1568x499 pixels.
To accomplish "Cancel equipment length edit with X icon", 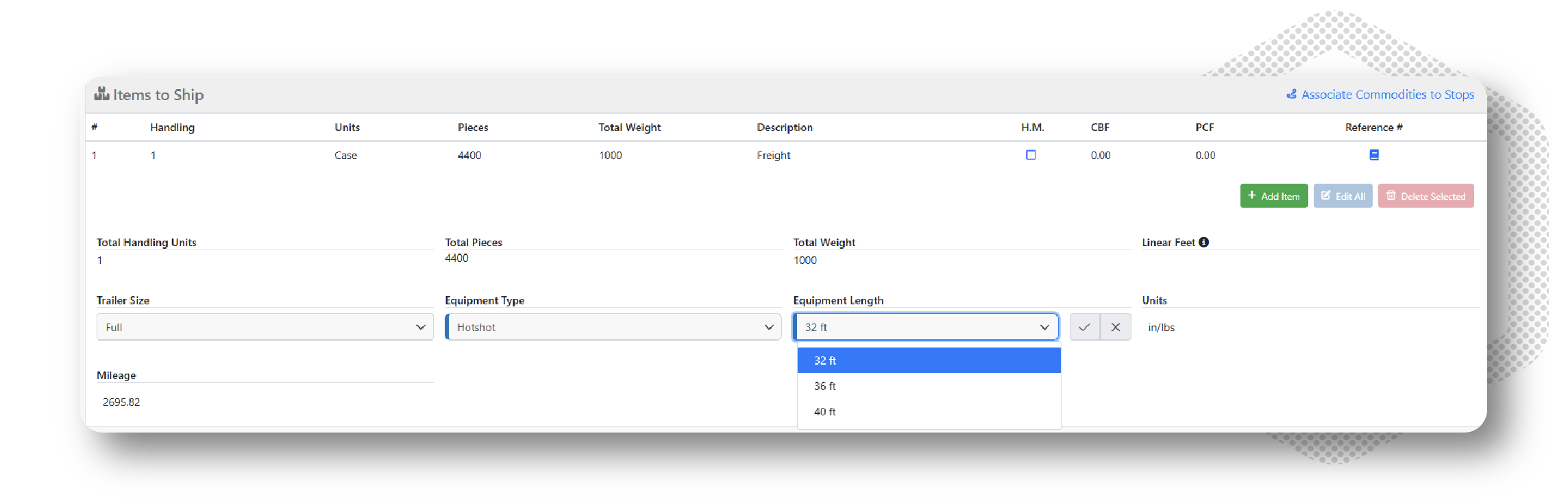I will click(x=1116, y=327).
